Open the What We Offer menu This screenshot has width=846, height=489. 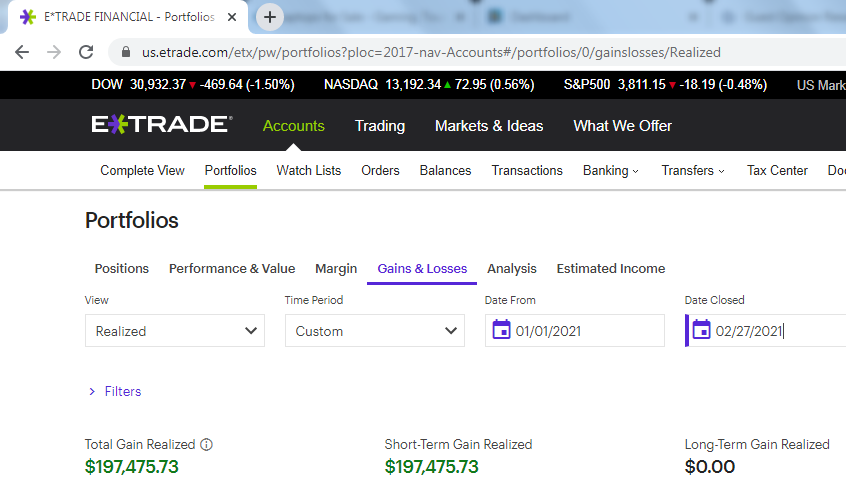(x=623, y=126)
